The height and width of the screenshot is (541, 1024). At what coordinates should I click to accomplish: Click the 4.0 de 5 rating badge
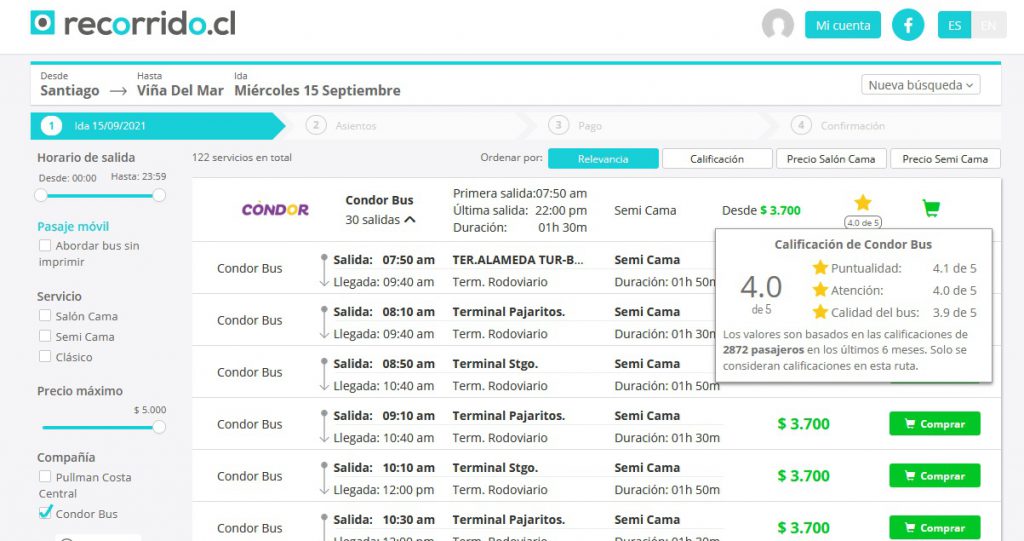863,222
